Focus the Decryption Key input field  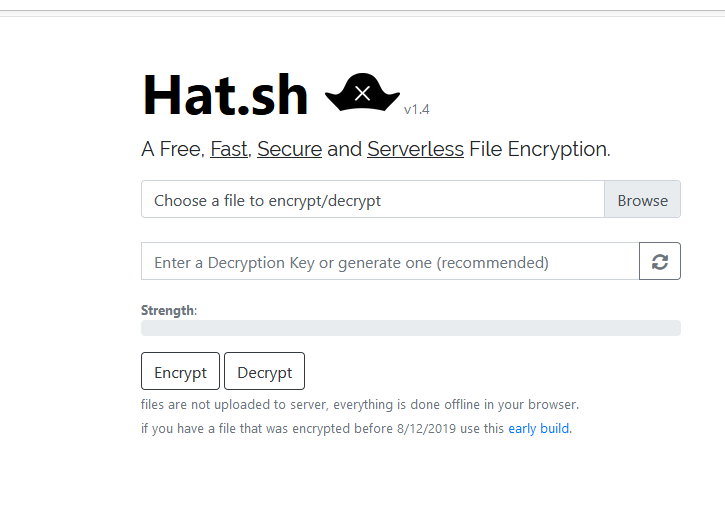coord(390,262)
